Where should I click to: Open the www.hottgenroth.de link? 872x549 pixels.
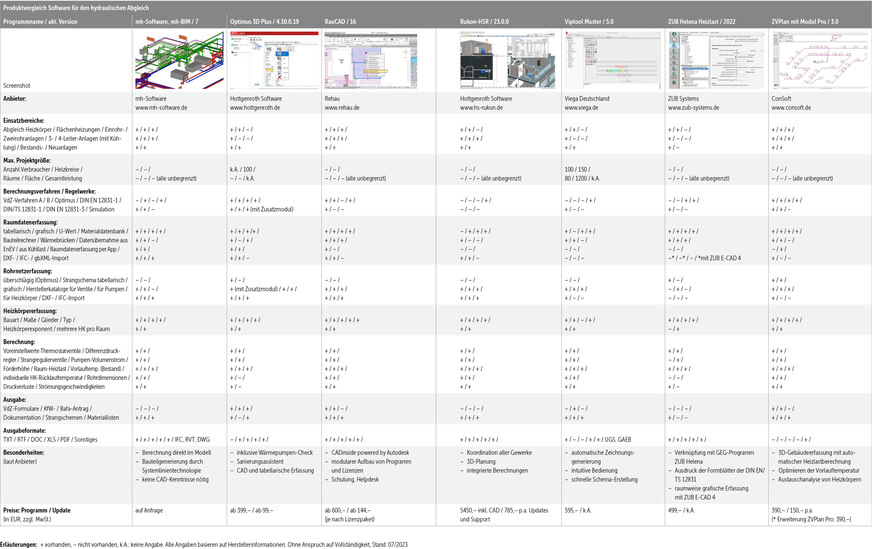click(x=256, y=106)
